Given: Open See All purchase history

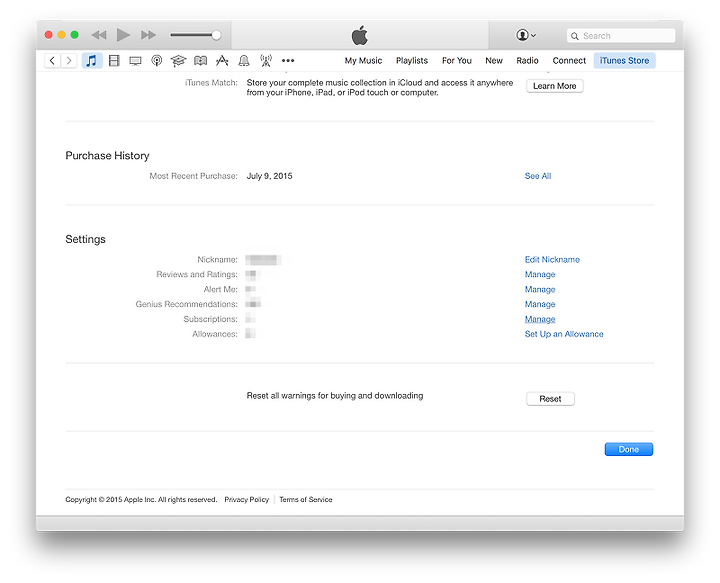Looking at the screenshot, I should pyautogui.click(x=538, y=176).
